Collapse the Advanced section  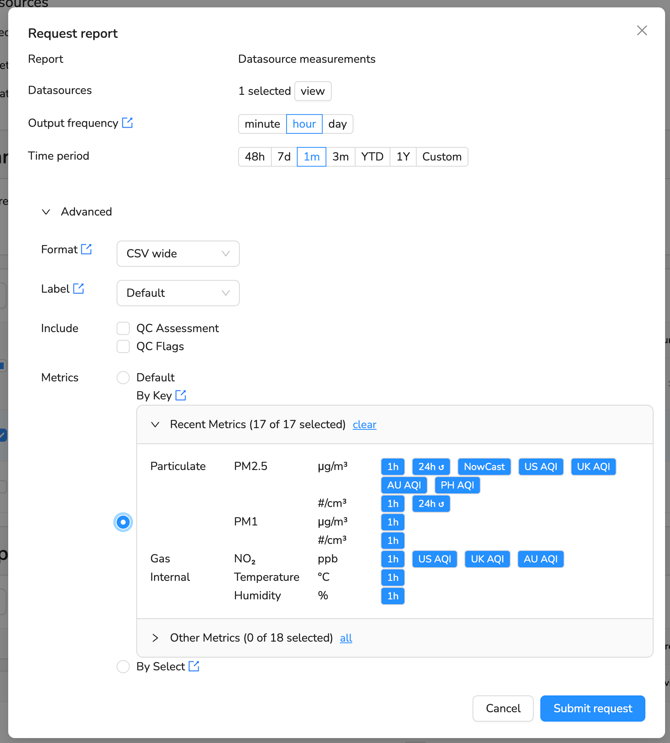click(x=46, y=212)
